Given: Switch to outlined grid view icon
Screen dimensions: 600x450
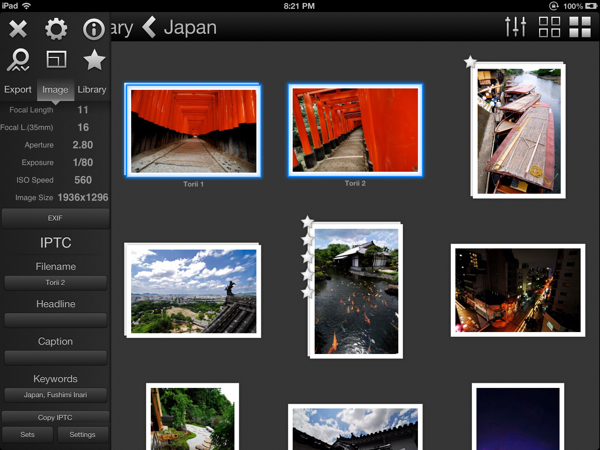Looking at the screenshot, I should pos(549,27).
